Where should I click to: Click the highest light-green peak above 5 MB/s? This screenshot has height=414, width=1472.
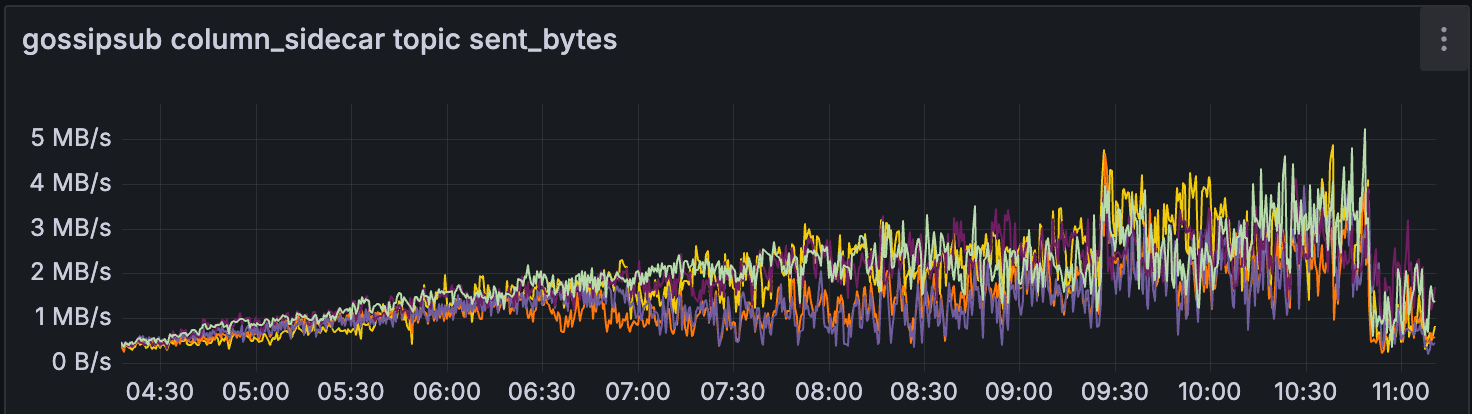point(1364,131)
